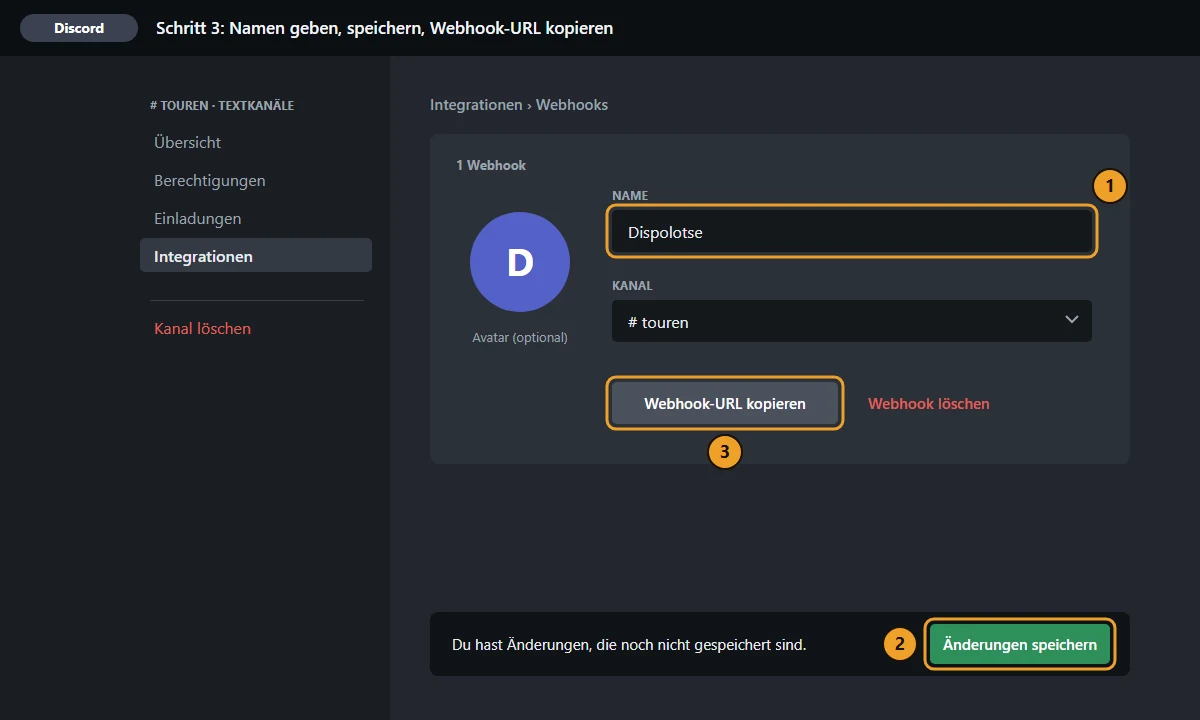Click the '# TOUREN · TEXTKANÄLE' sidebar heading
1200x720 pixels.
[222, 105]
